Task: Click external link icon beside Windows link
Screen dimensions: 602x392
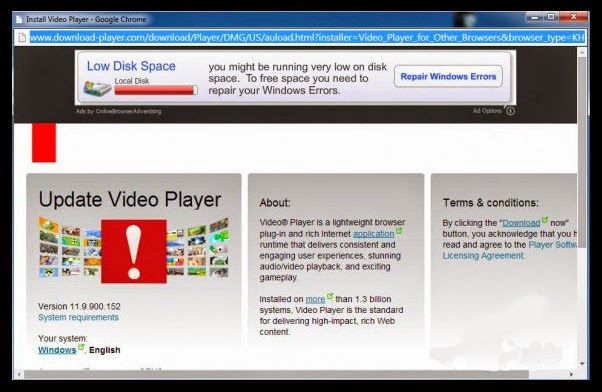Action: pos(81,347)
